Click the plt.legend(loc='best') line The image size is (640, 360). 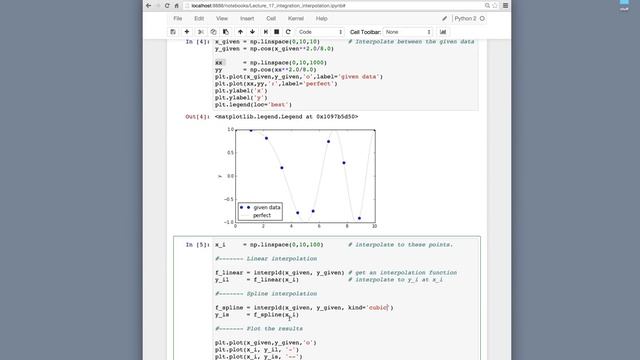coord(253,105)
